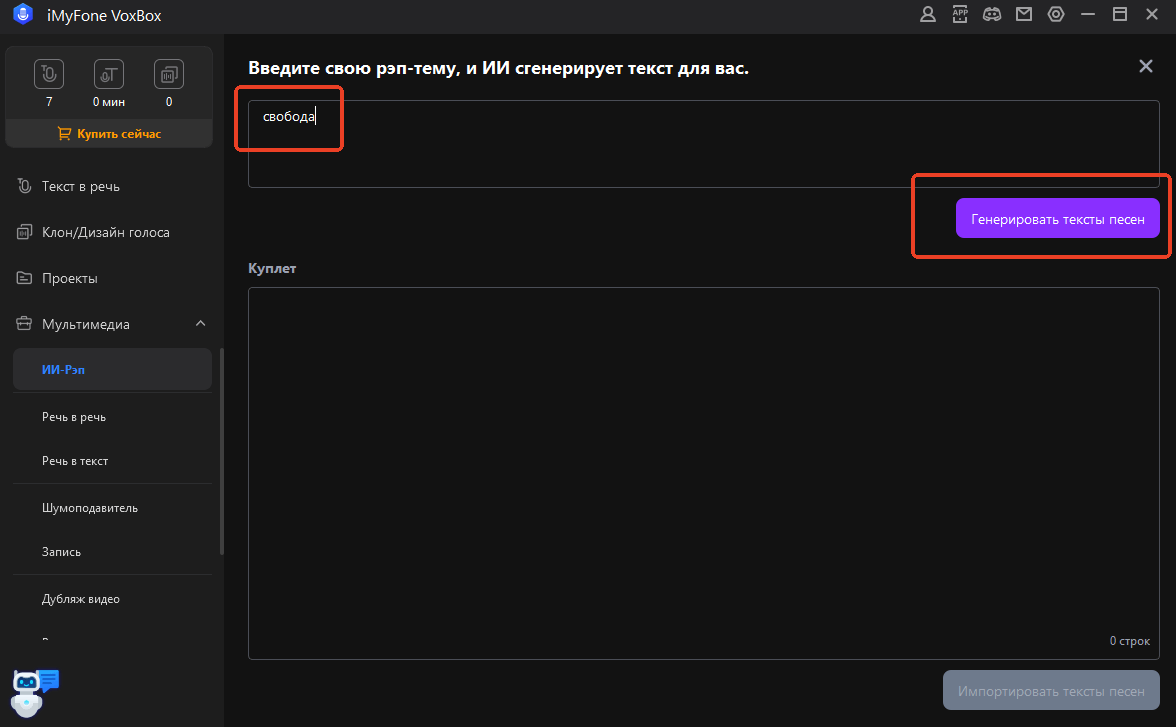Screen dimensions: 1176x727
Task: Open the user account profile icon
Action: tap(928, 14)
